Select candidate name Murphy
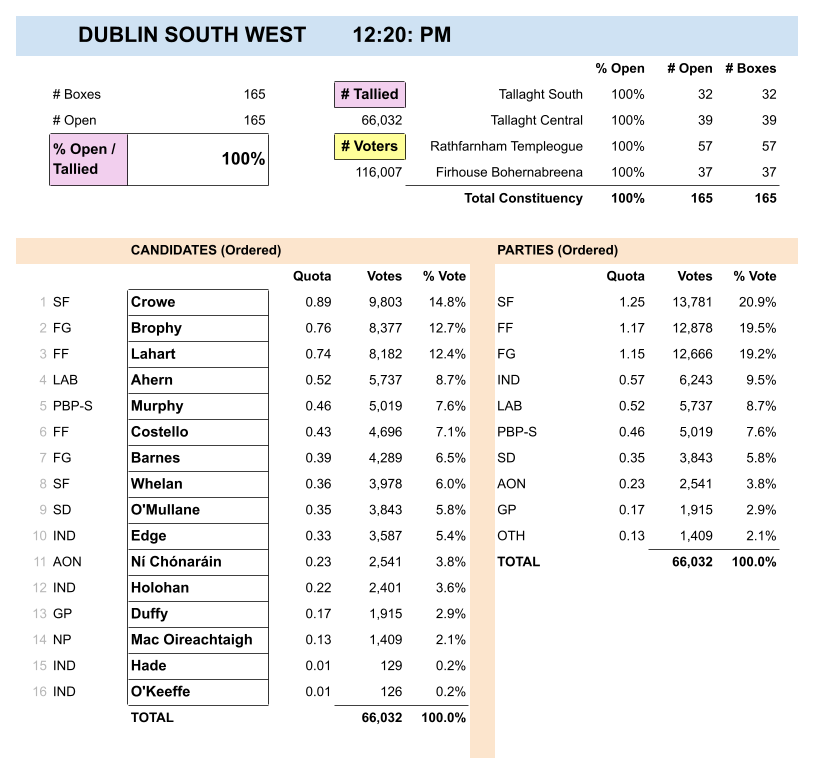Image resolution: width=815 pixels, height=769 pixels. click(157, 406)
